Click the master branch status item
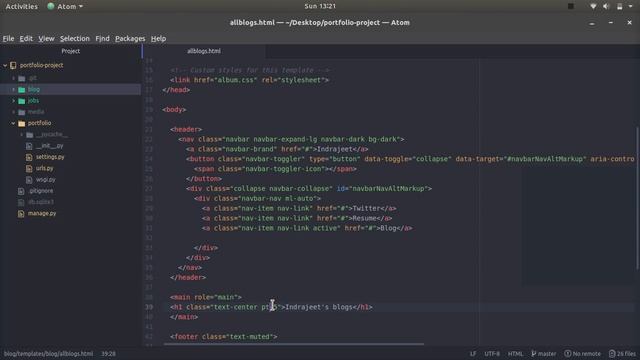Screen dimensions: 640x360 (543, 353)
